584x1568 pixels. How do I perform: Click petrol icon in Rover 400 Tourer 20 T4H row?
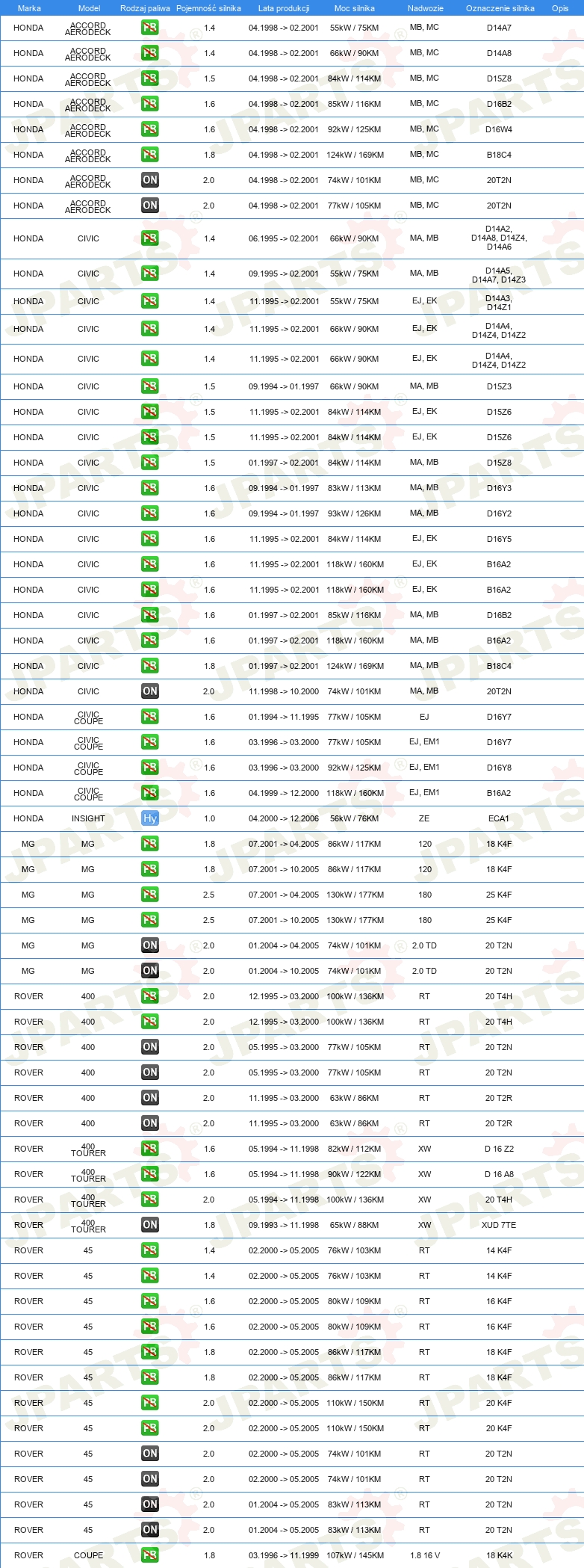(150, 1200)
